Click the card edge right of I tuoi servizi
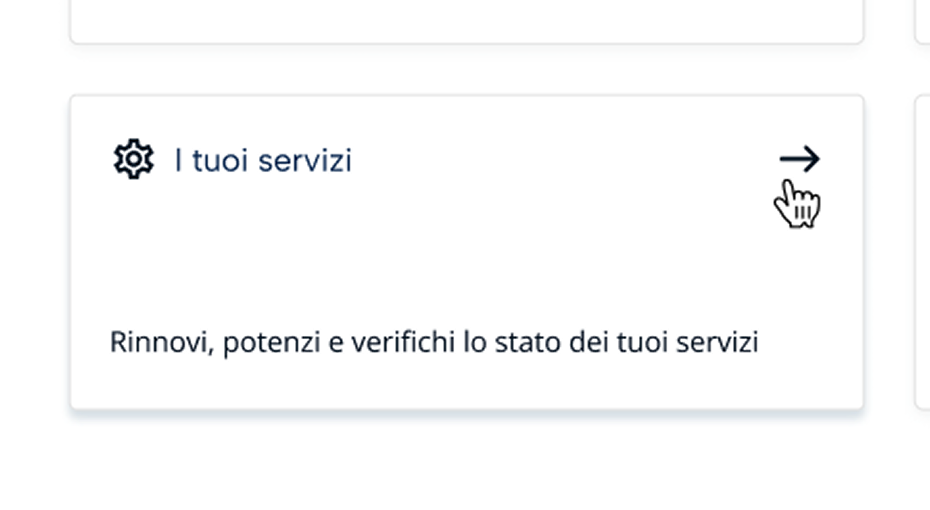The image size is (930, 510). (922, 250)
